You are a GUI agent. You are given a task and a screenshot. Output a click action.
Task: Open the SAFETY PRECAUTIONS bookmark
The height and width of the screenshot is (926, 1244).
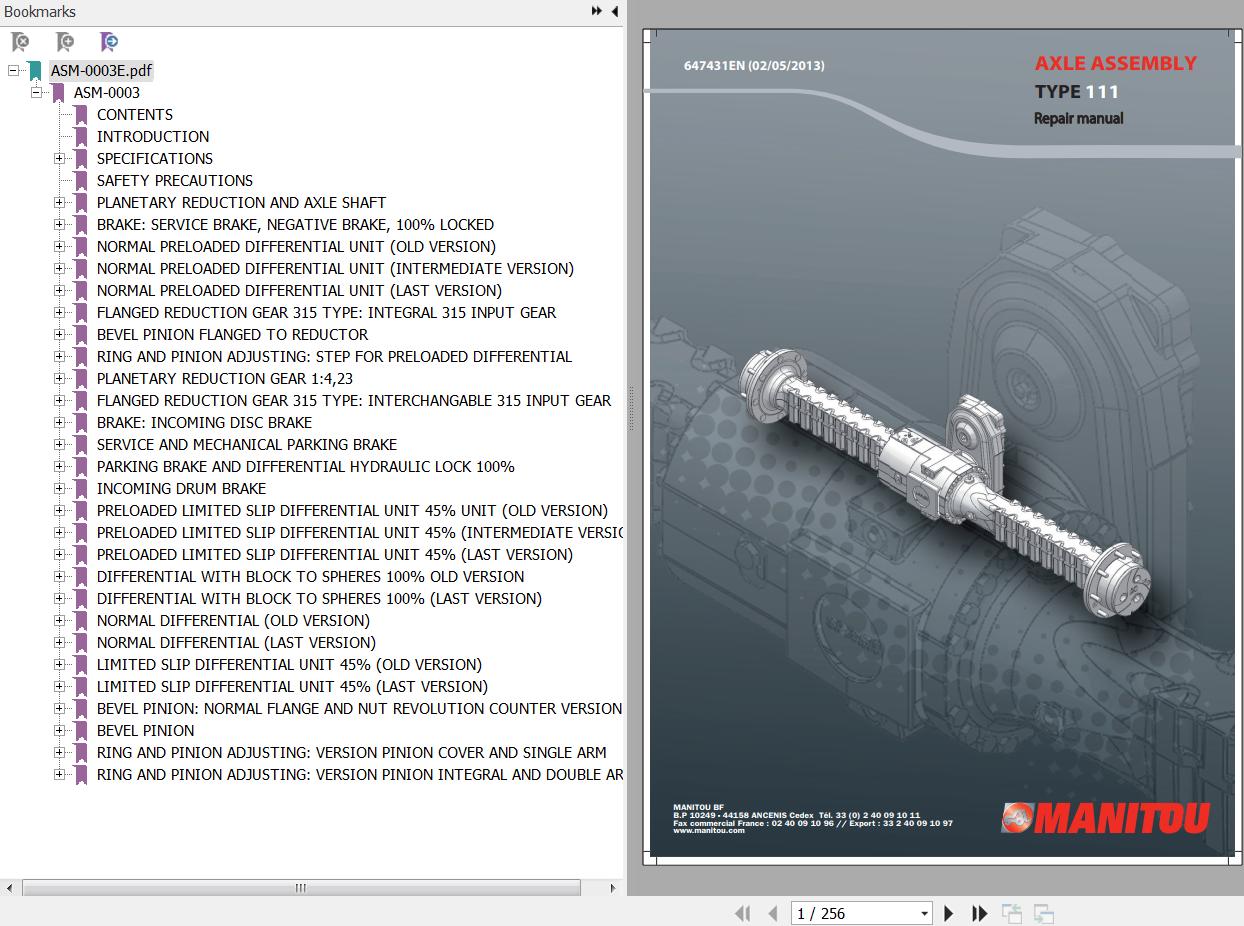[x=175, y=181]
